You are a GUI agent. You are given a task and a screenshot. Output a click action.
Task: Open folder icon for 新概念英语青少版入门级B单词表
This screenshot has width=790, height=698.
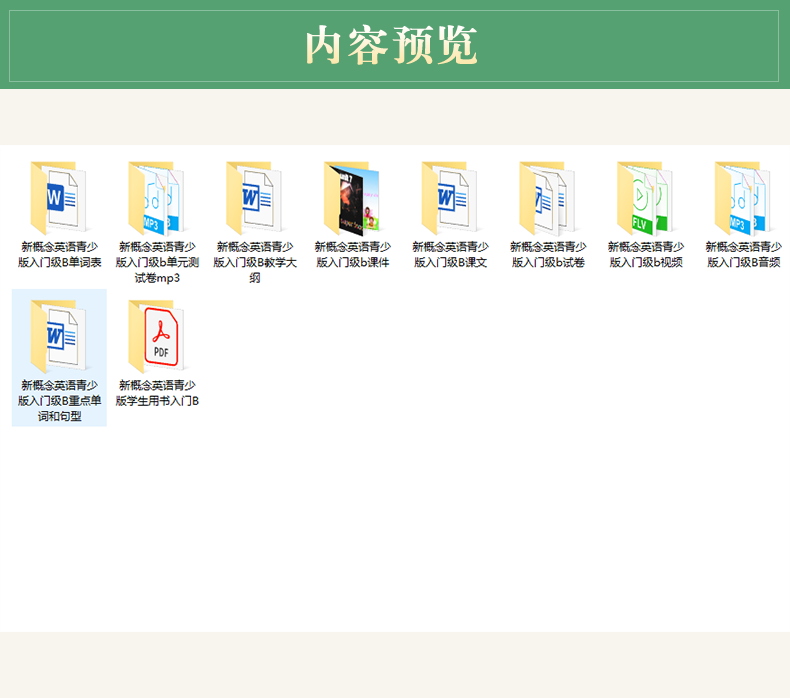pyautogui.click(x=58, y=198)
